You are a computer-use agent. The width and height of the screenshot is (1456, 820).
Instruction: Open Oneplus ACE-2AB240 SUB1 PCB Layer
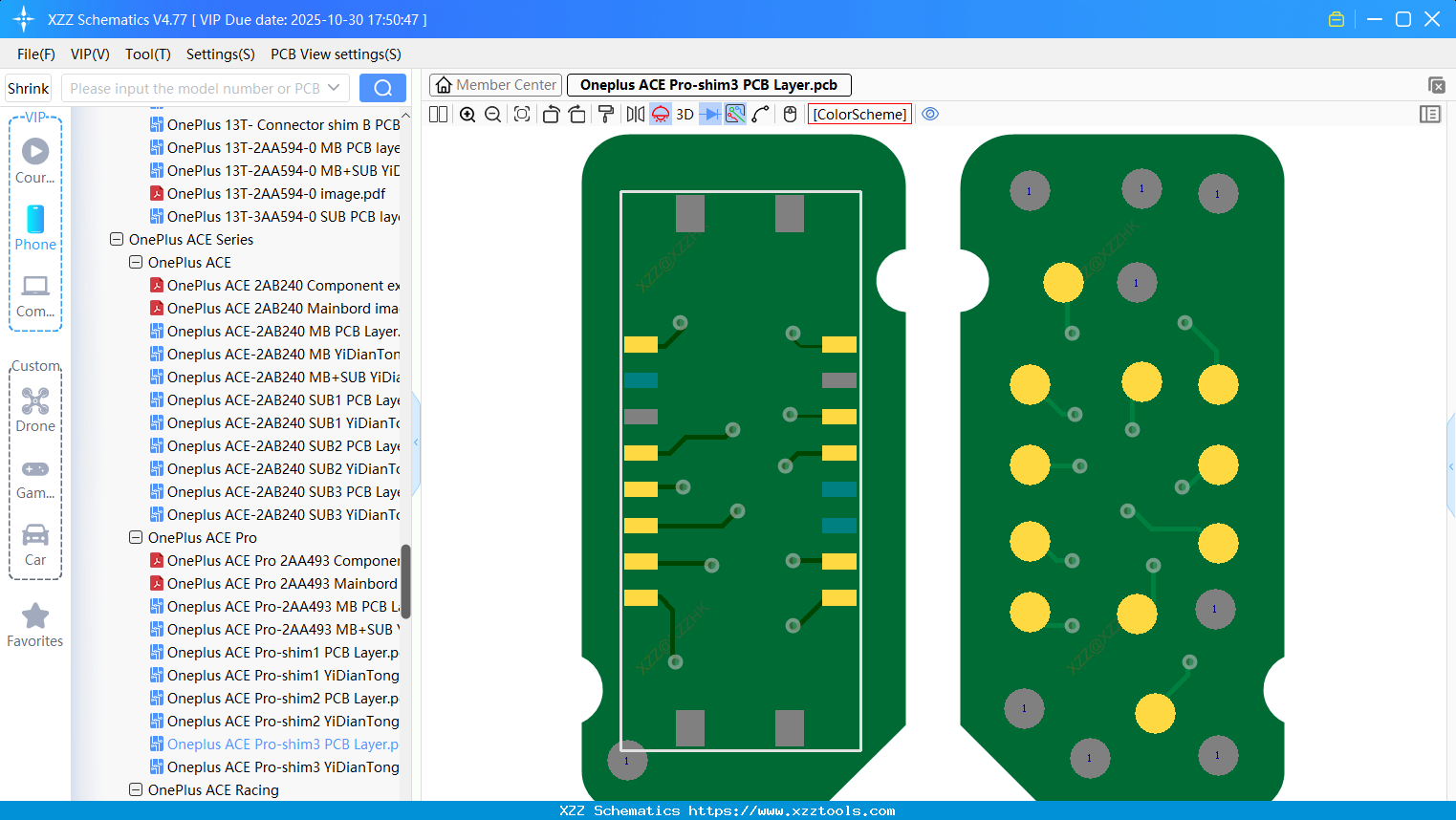(x=275, y=399)
